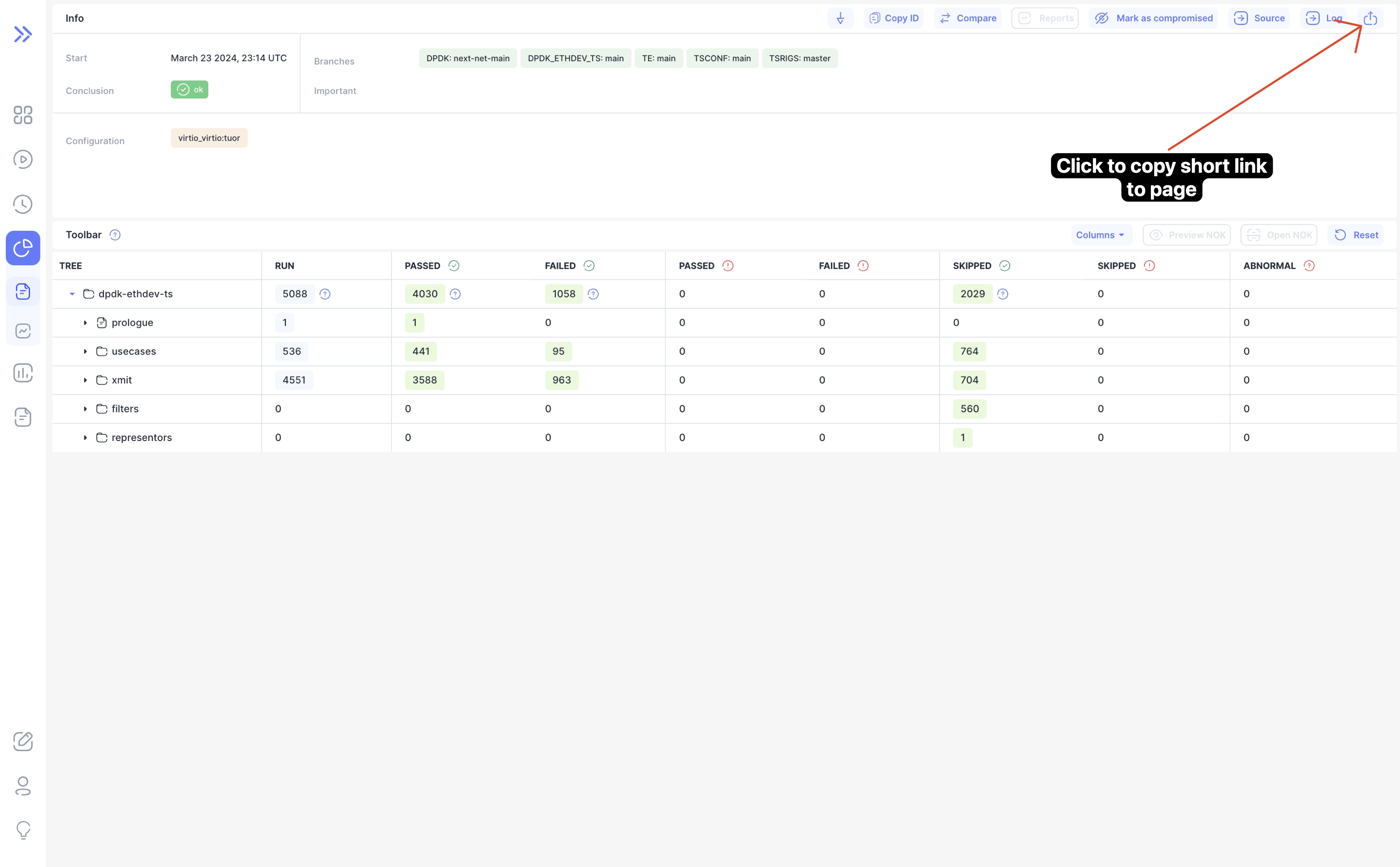Open the bar chart sidebar icon

click(x=23, y=373)
